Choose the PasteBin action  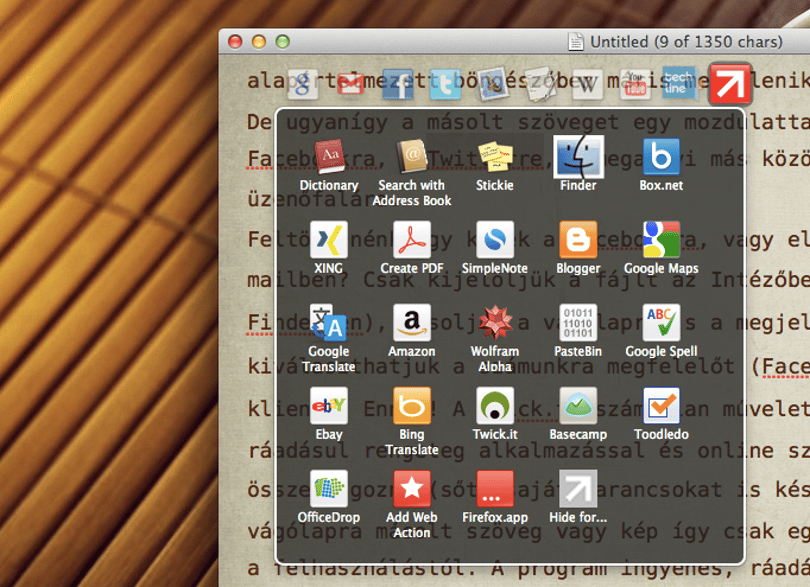coord(578,322)
